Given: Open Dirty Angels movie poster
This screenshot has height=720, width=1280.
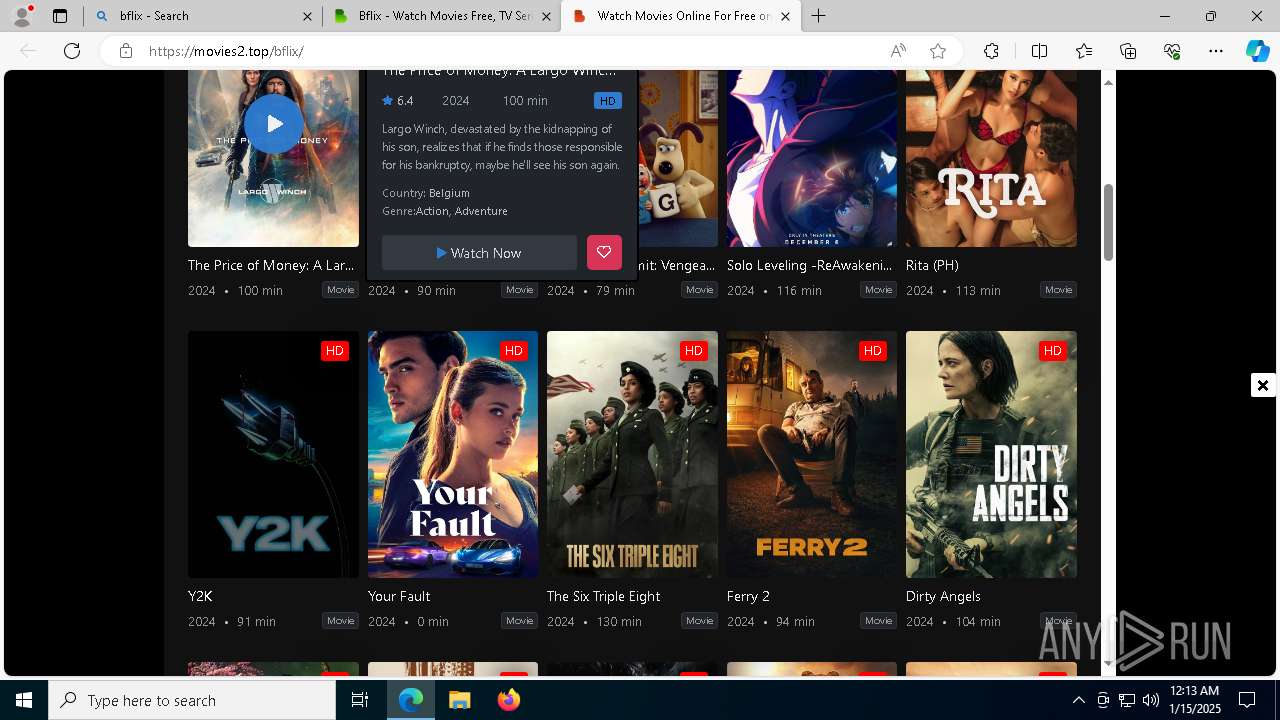Looking at the screenshot, I should coord(991,454).
